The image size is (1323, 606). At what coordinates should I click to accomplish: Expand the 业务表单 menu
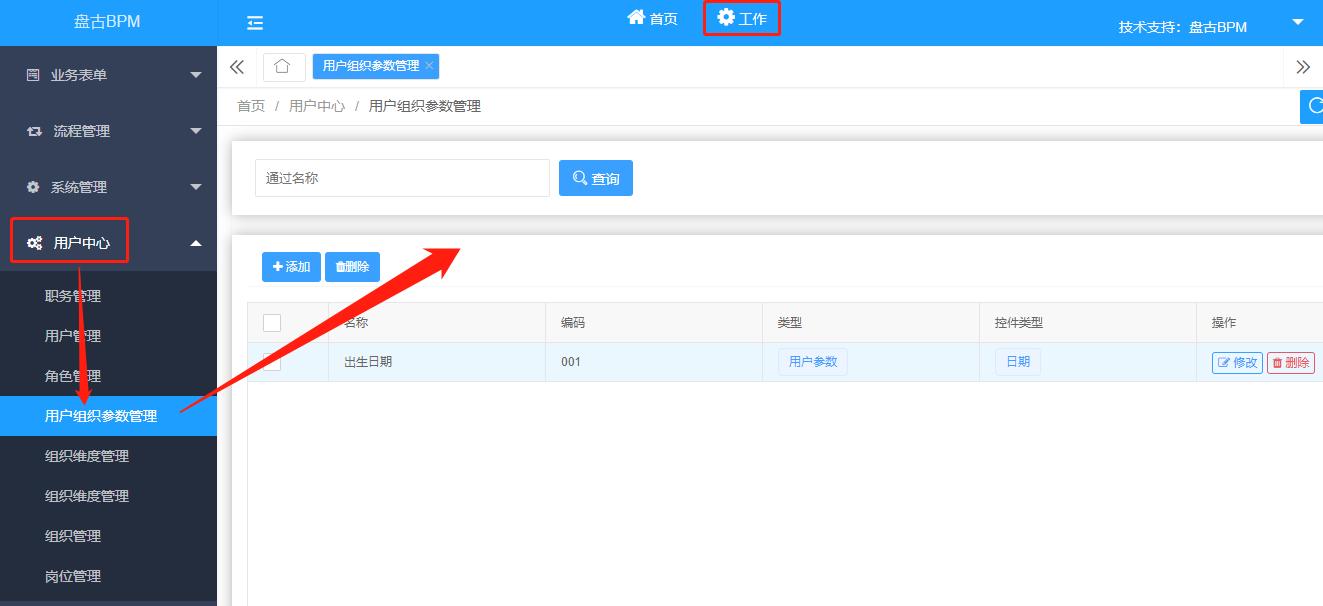pos(108,75)
